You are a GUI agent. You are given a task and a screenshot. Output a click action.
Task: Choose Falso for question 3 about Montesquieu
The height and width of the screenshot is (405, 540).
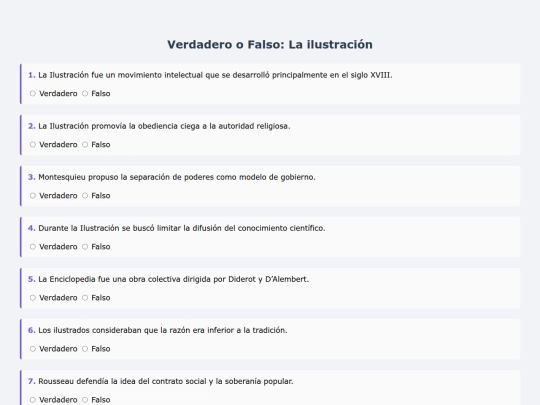click(85, 196)
